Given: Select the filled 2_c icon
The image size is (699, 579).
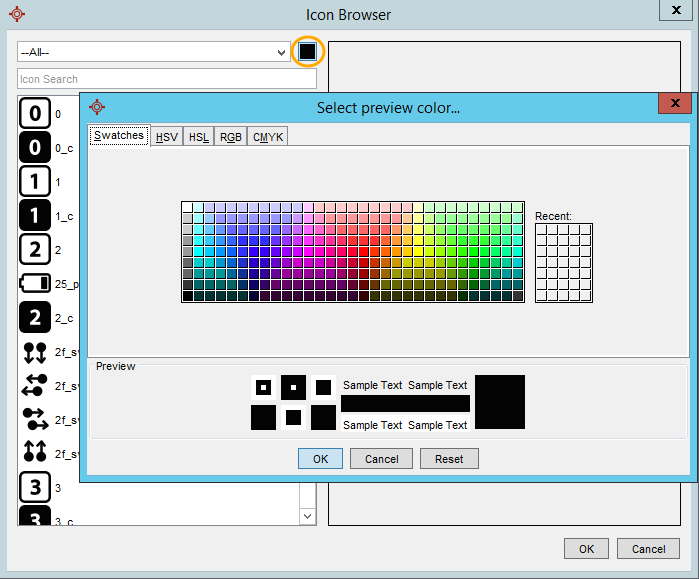Looking at the screenshot, I should tap(35, 318).
